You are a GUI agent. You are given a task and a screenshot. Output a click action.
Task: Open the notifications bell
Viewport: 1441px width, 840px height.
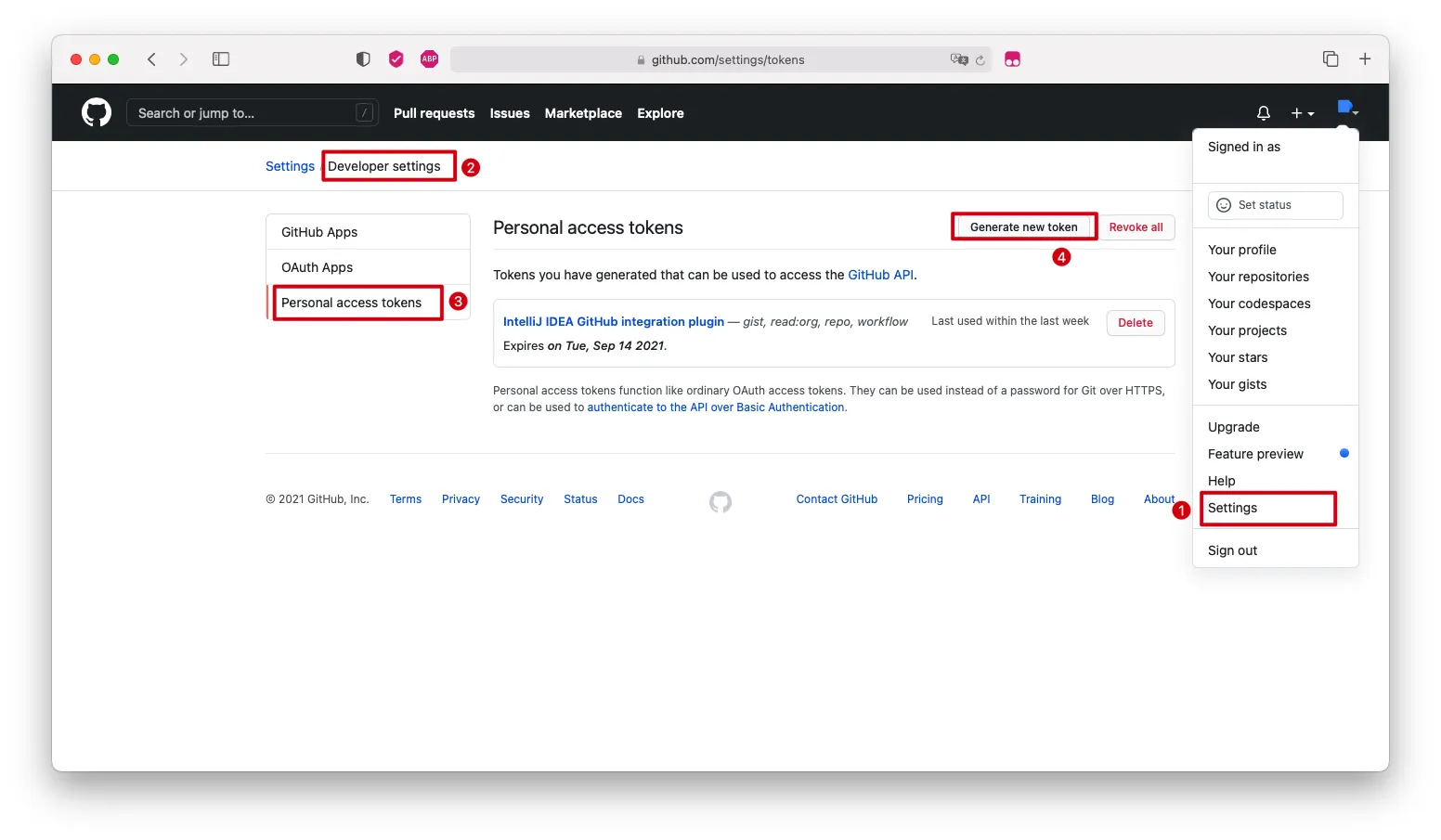pyautogui.click(x=1263, y=113)
